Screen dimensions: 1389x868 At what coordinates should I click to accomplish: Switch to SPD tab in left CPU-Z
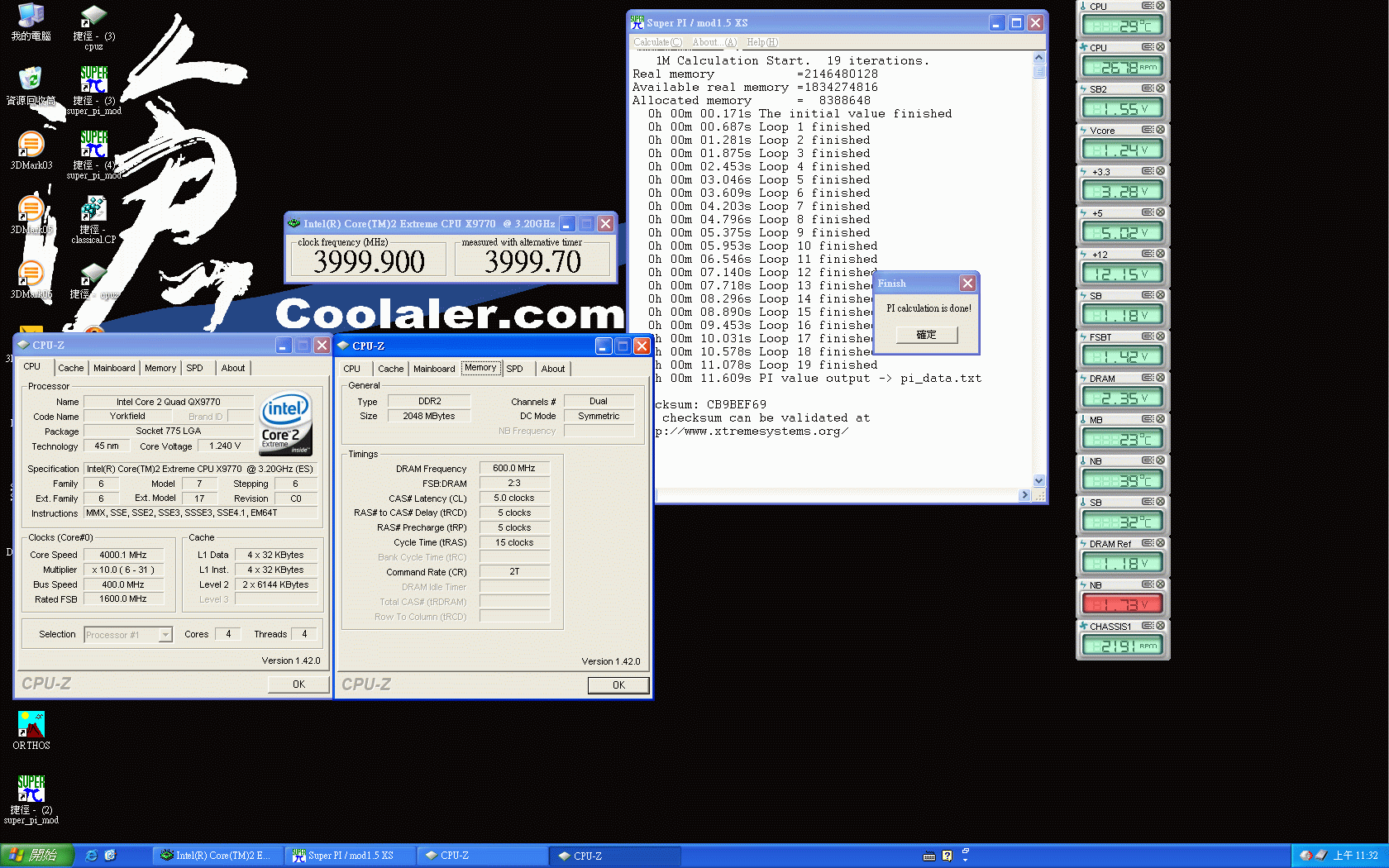[194, 369]
